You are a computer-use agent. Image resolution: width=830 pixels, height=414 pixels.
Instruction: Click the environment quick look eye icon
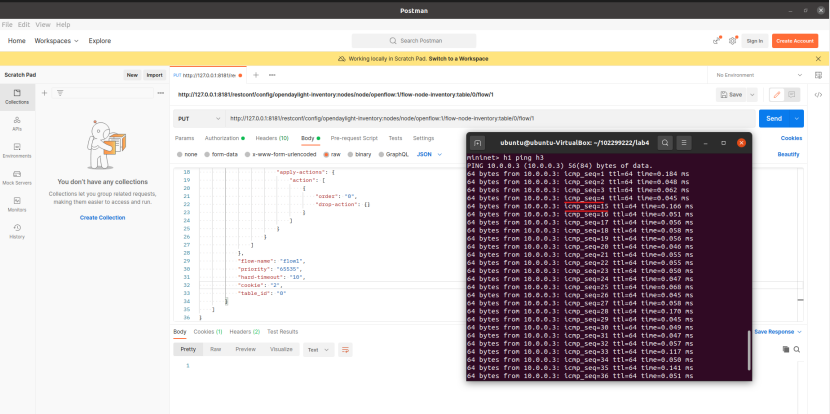[x=818, y=75]
